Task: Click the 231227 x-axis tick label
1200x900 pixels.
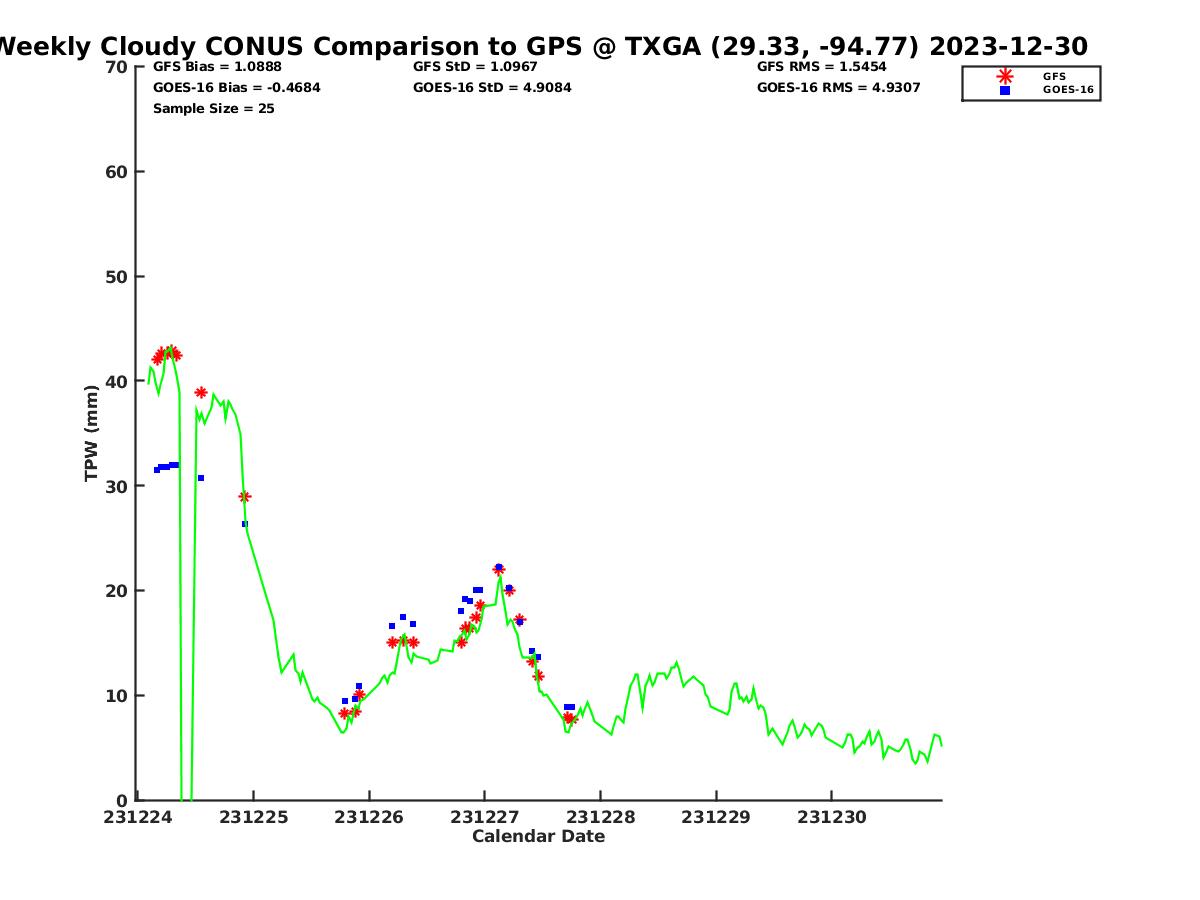Action: click(485, 818)
